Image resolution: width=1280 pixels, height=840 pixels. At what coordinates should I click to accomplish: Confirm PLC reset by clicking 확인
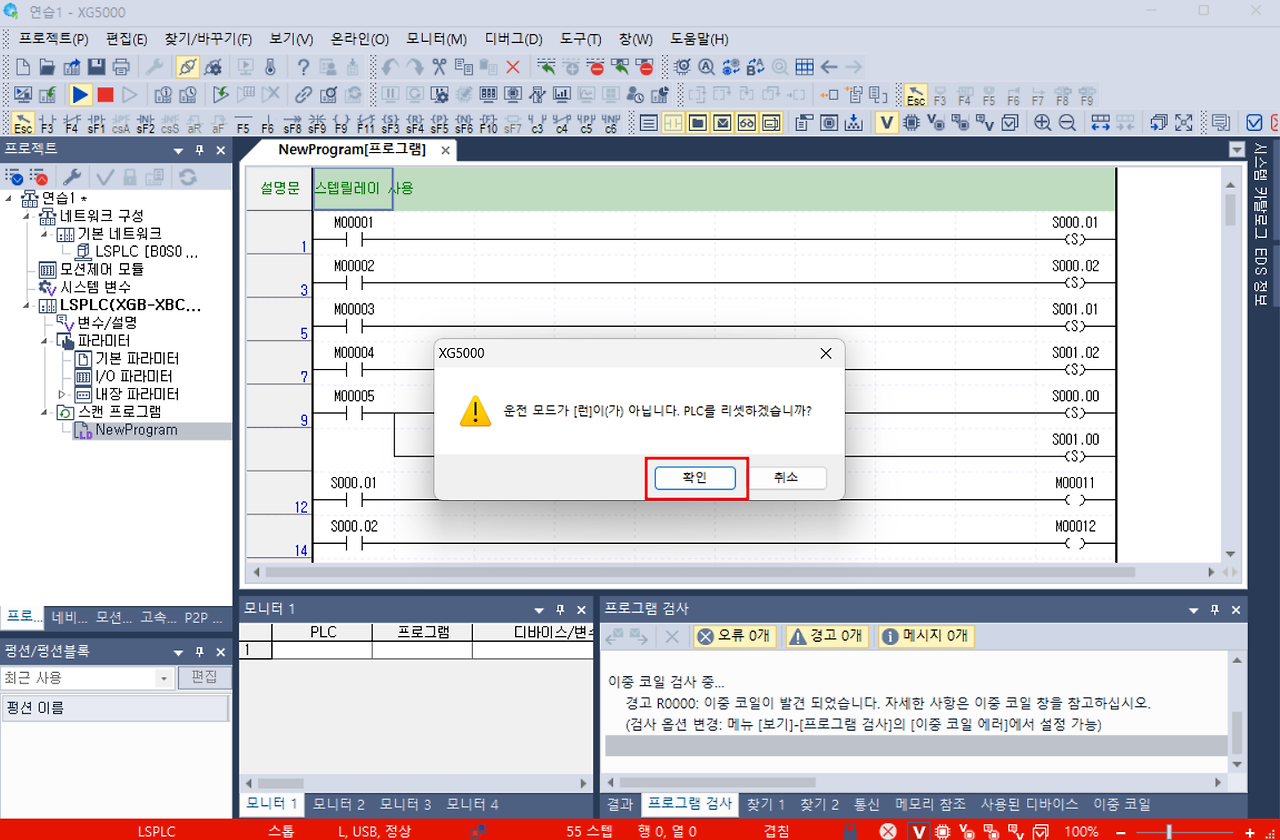coord(695,478)
